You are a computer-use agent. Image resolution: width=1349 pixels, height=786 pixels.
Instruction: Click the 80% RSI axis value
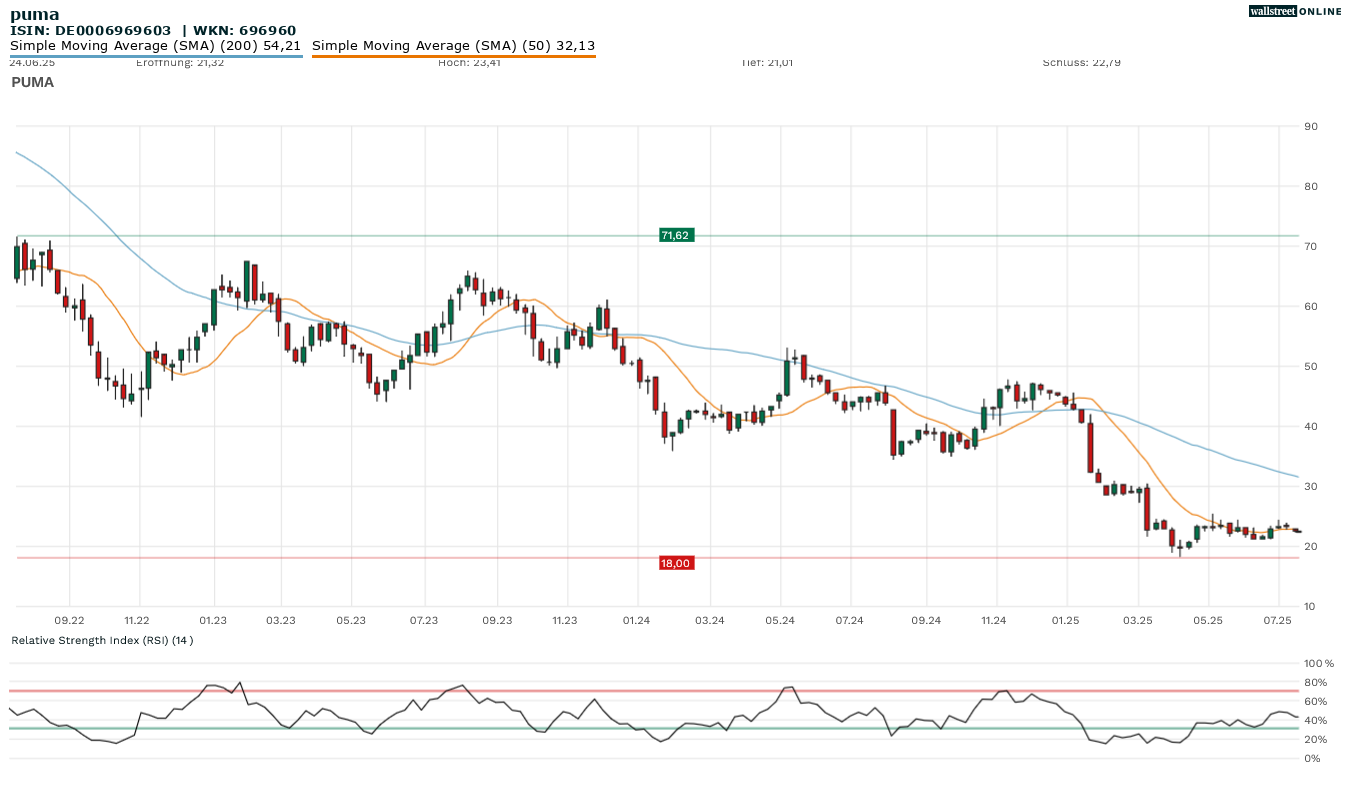pos(1316,682)
